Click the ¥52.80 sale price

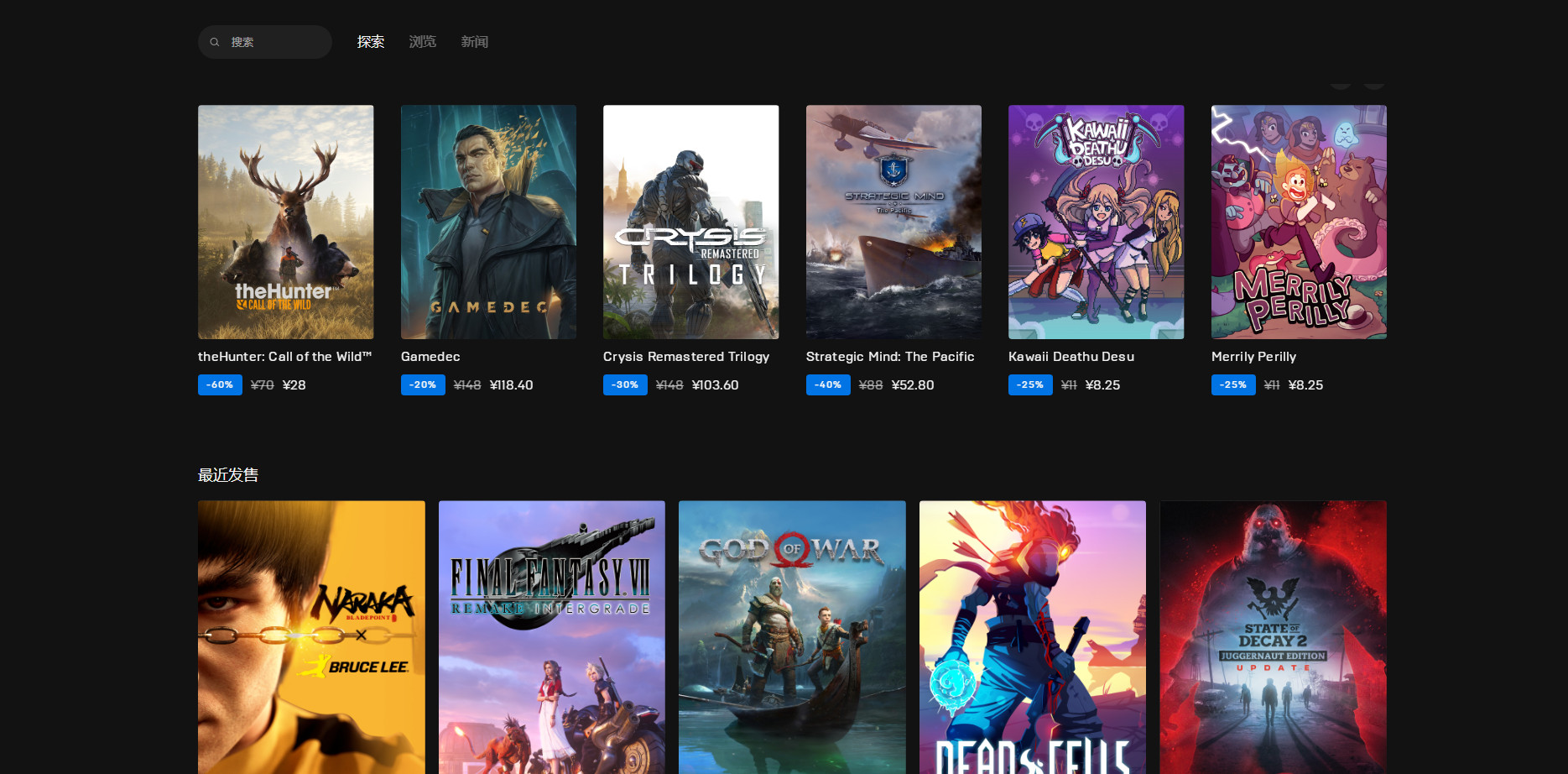click(913, 385)
